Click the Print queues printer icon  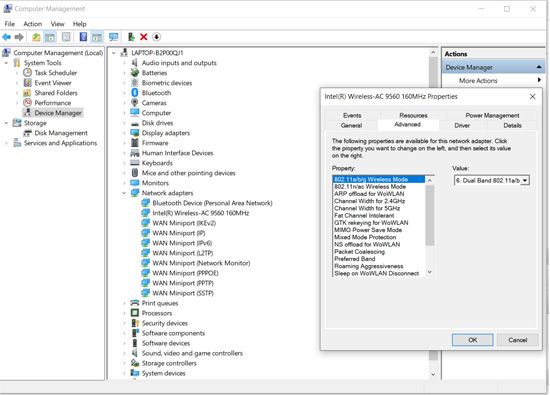(x=135, y=303)
